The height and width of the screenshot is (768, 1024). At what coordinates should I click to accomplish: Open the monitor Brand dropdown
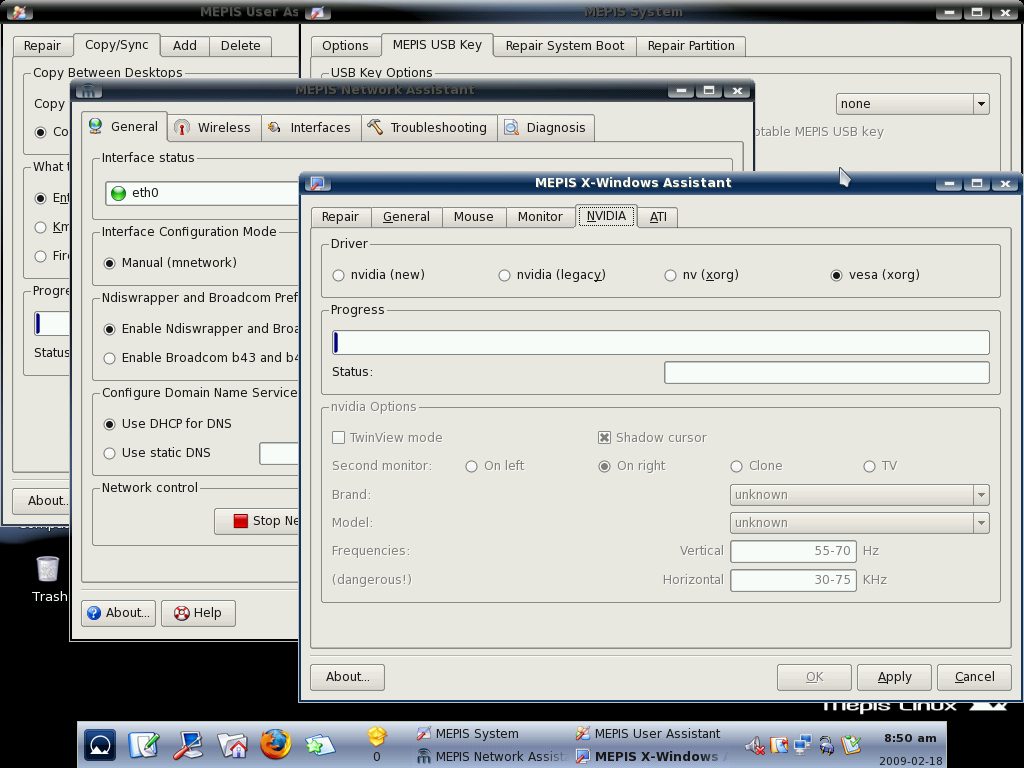tap(859, 495)
